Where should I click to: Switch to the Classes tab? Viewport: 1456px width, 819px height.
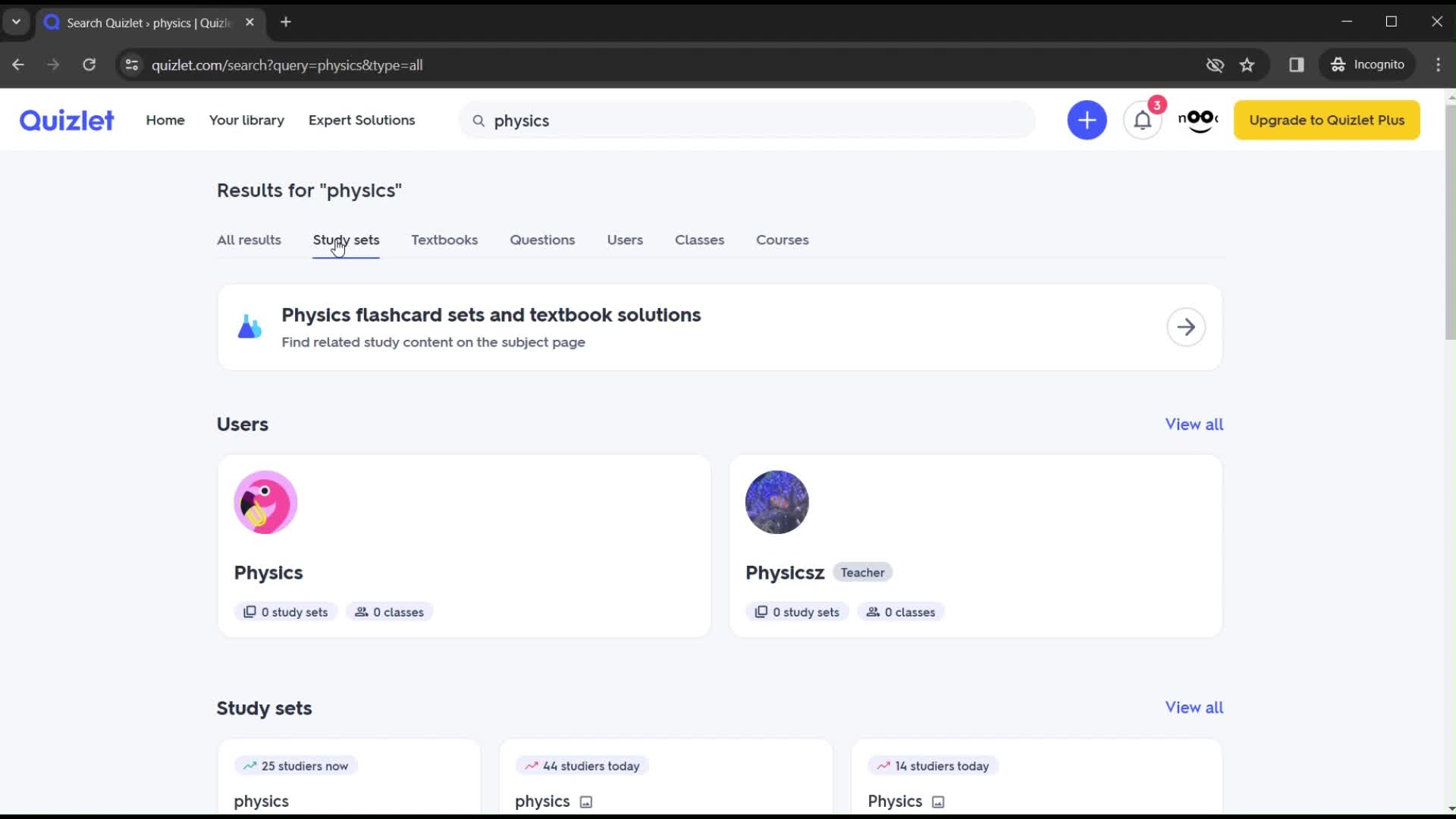699,240
